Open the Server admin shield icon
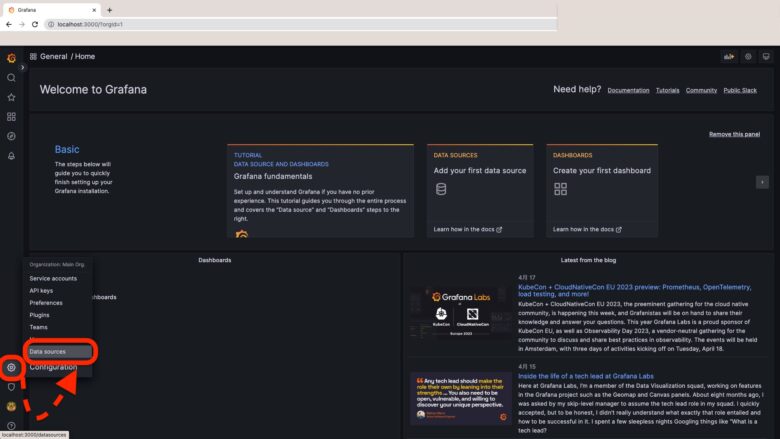The width and height of the screenshot is (780, 439). click(11, 387)
